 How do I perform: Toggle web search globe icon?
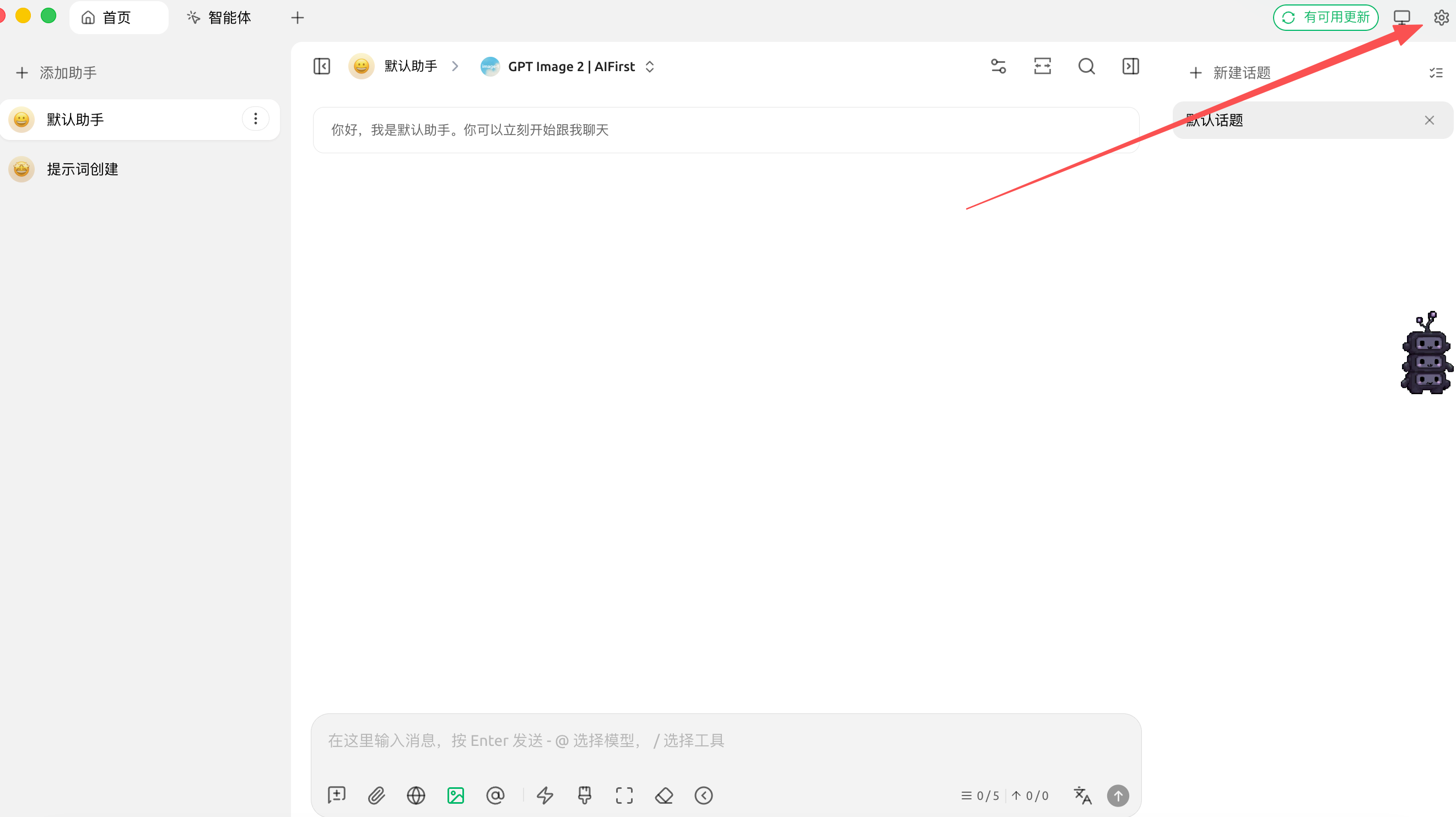[x=416, y=796]
